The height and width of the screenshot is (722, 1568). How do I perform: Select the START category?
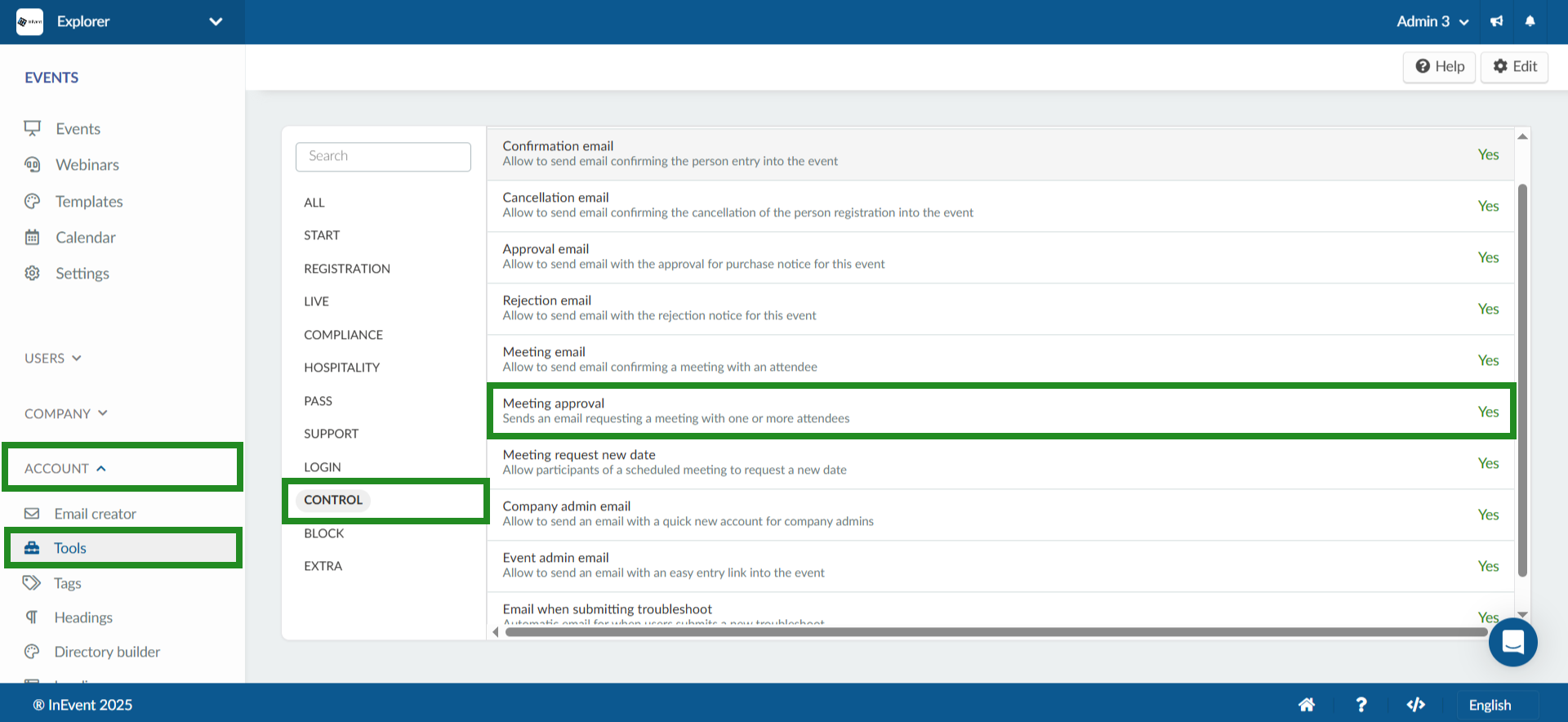pyautogui.click(x=322, y=235)
